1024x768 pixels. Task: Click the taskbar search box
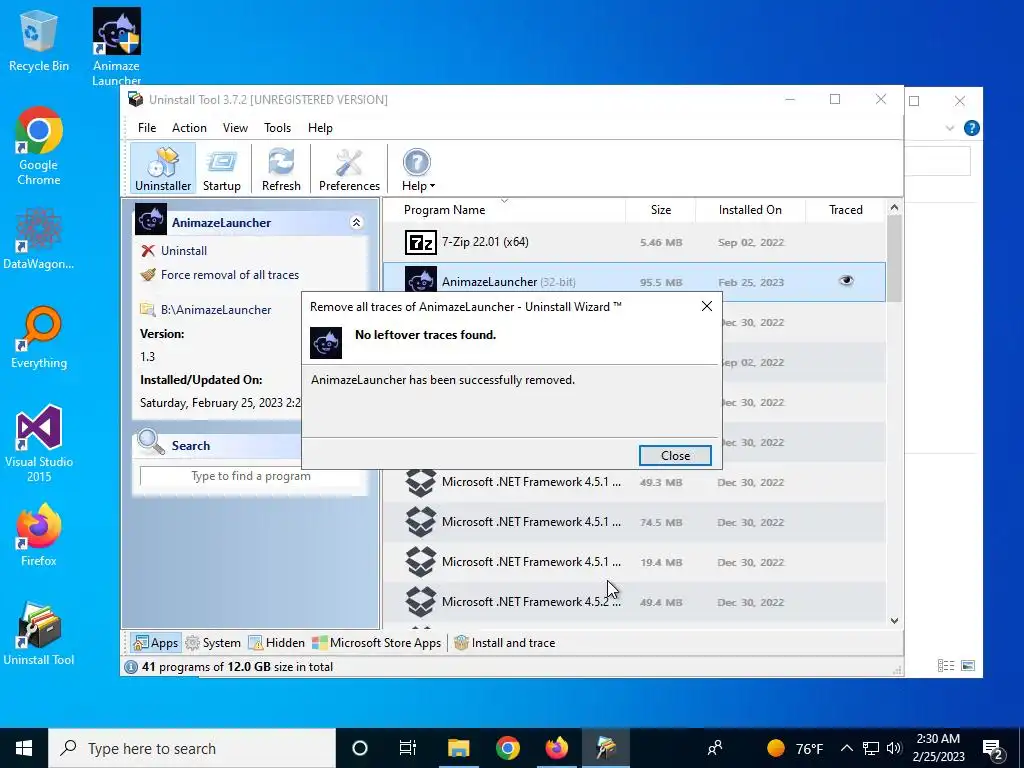[x=192, y=748]
